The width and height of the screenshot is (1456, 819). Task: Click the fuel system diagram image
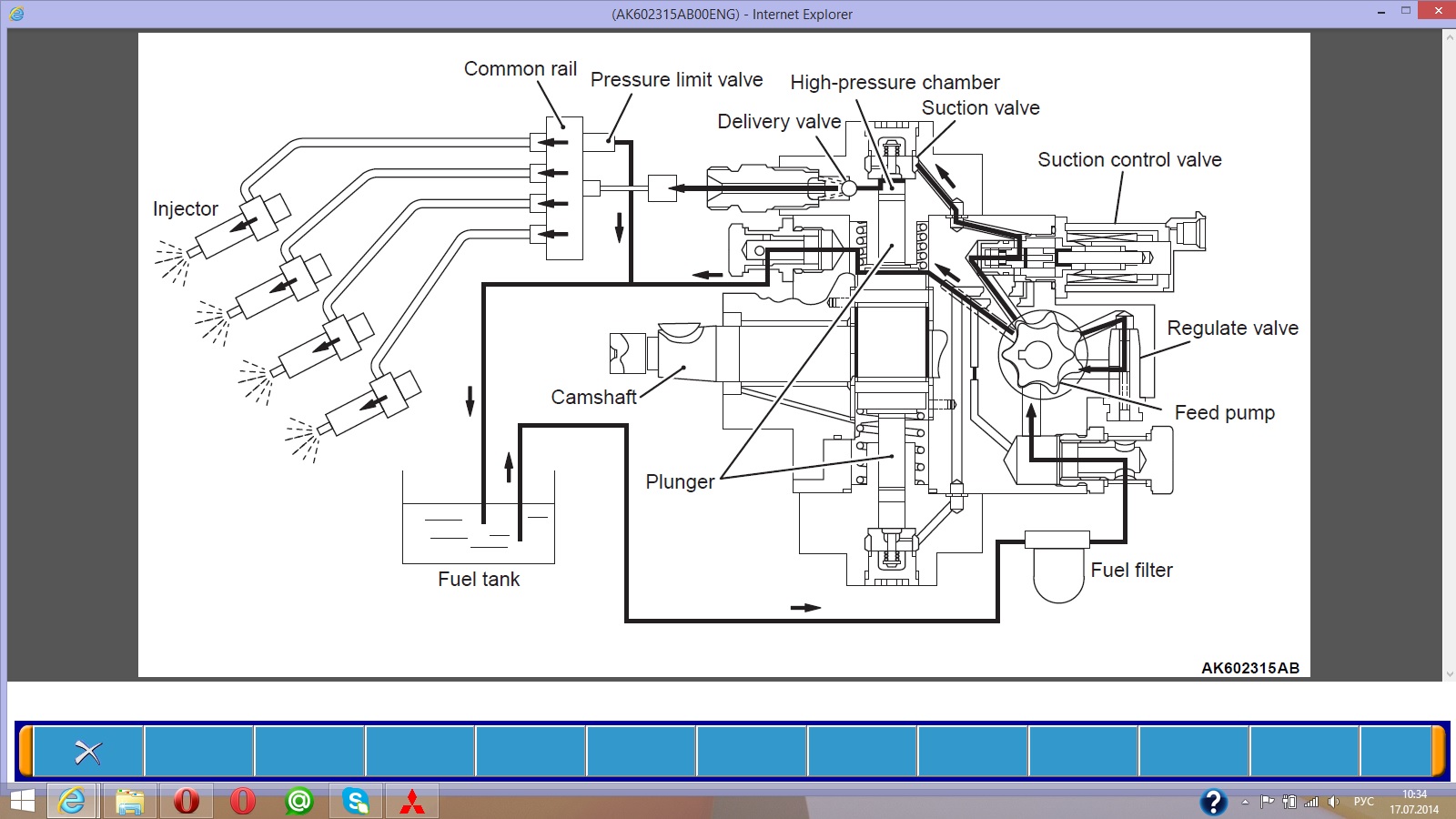(723, 355)
